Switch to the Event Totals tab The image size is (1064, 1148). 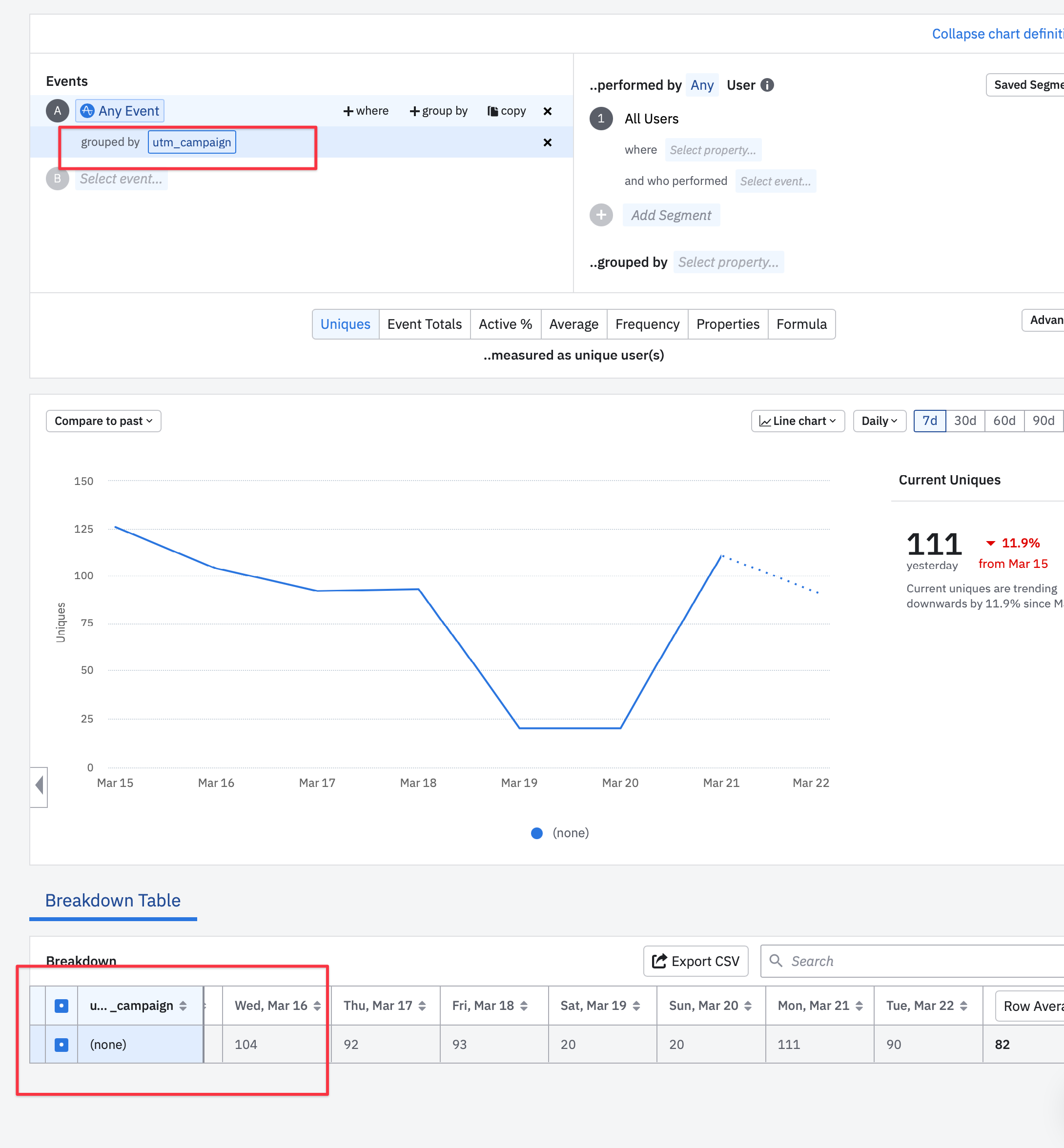[424, 324]
